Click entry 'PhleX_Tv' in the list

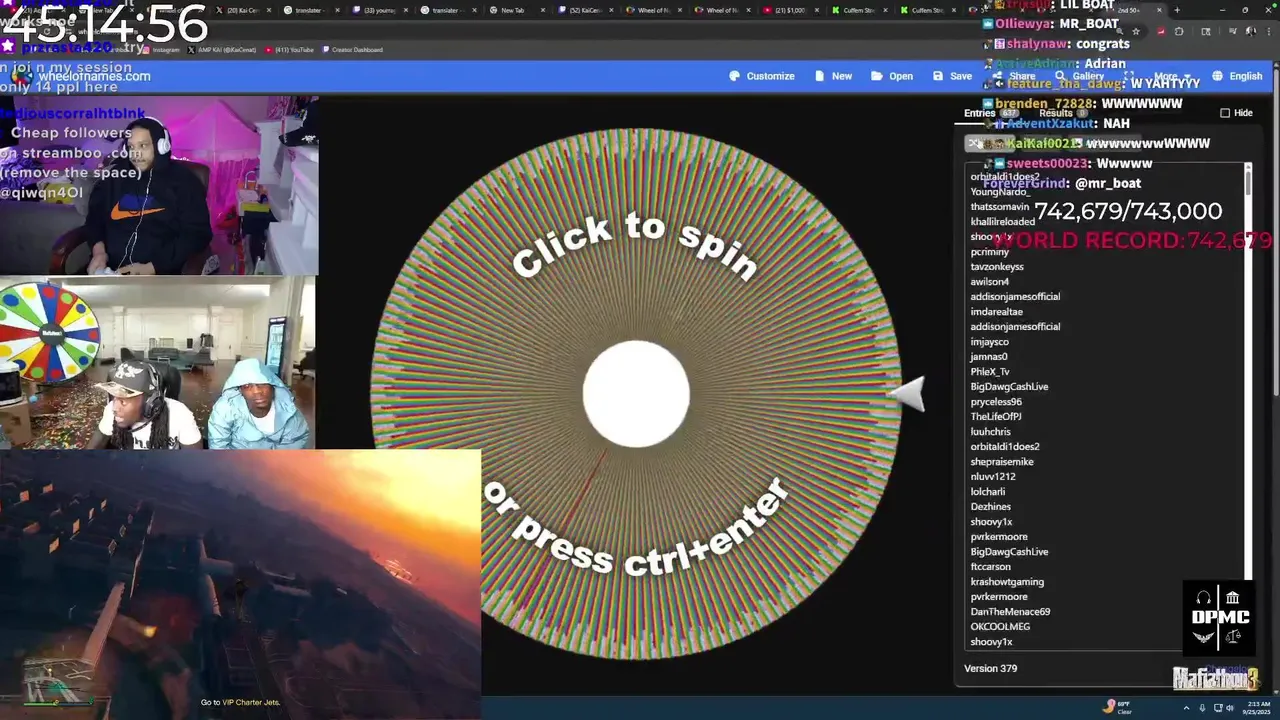point(990,372)
